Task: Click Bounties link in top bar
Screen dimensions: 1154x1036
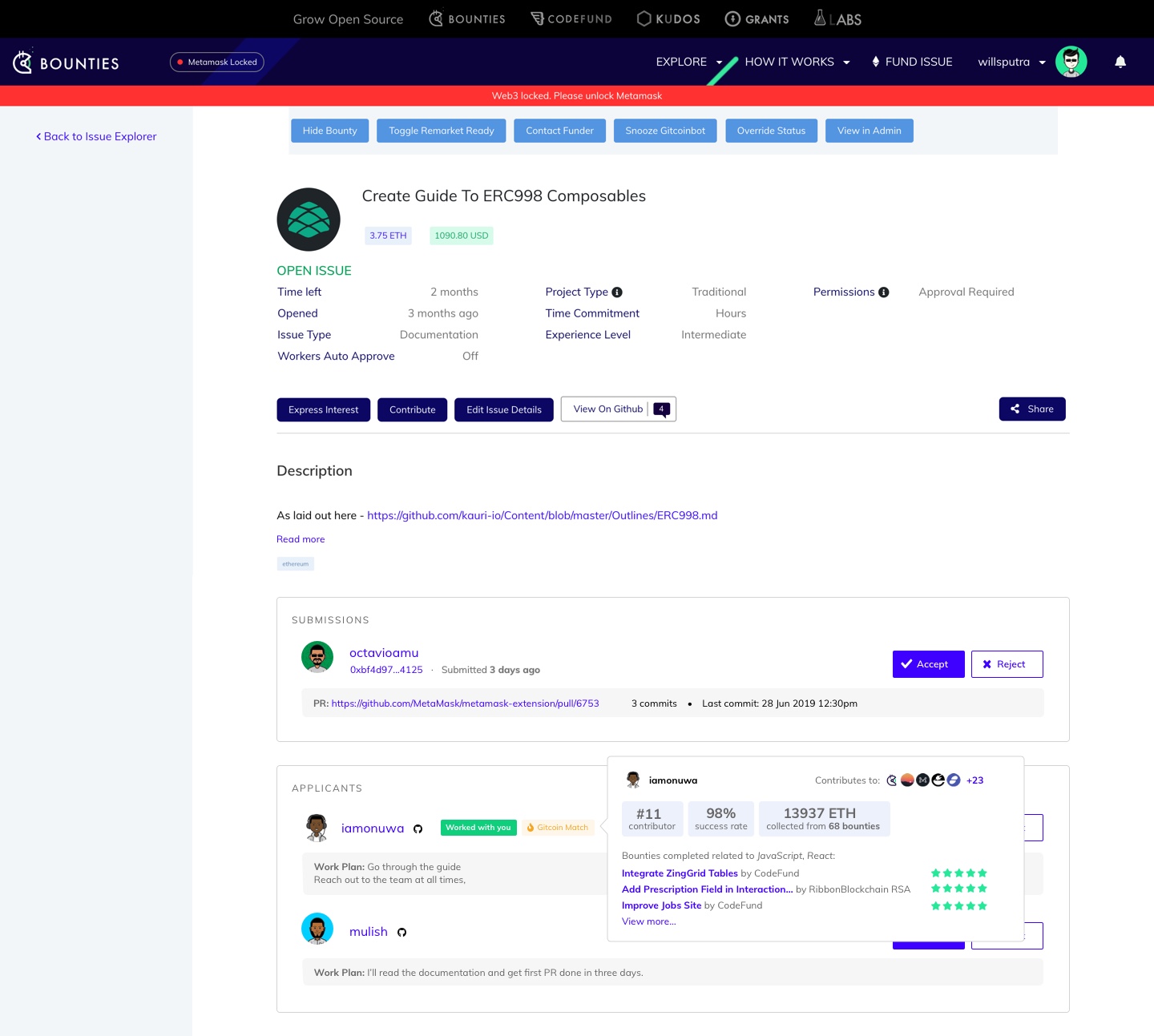Action: [467, 18]
